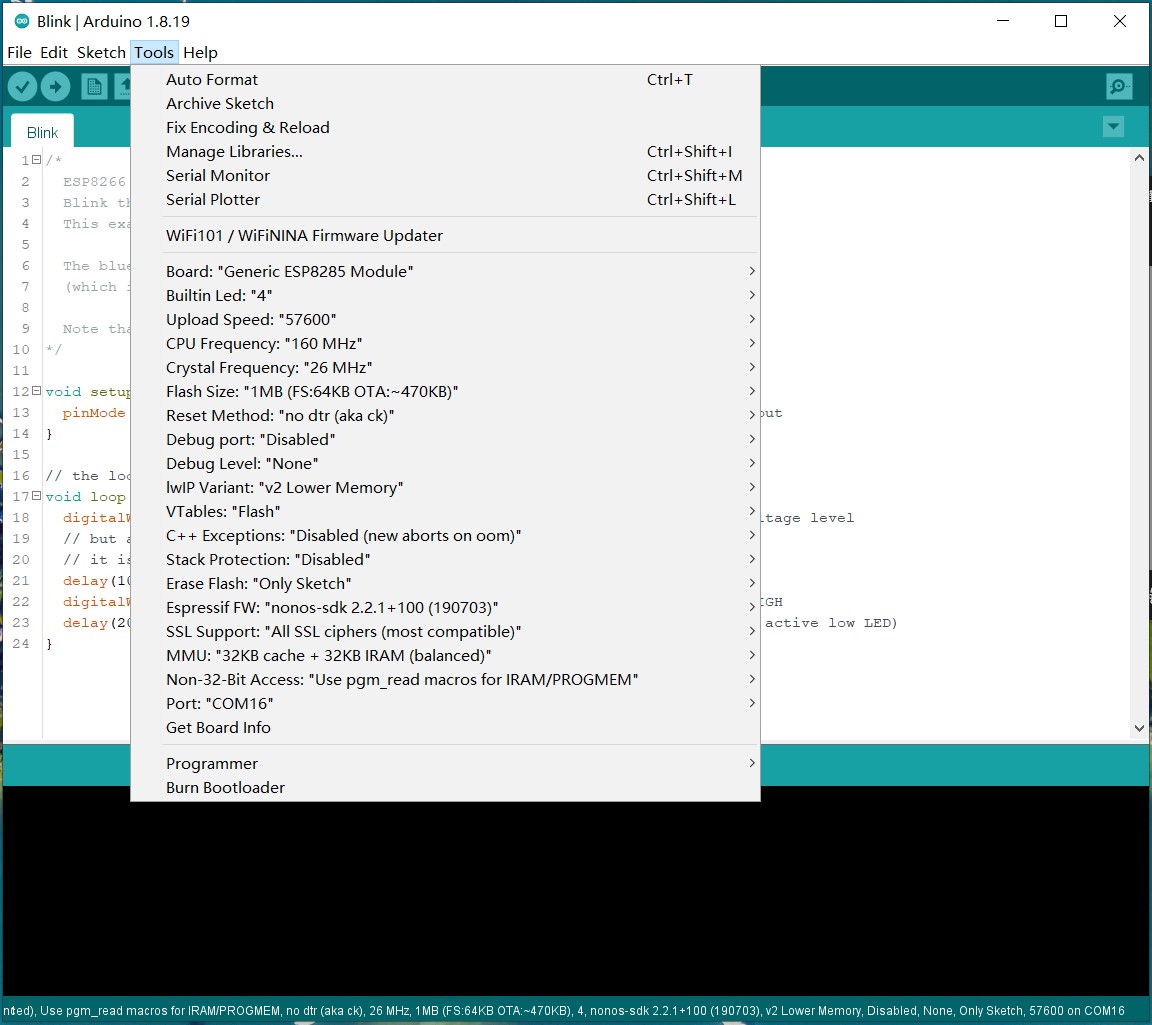Choose Archive Sketch menu entry
Image resolution: width=1152 pixels, height=1025 pixels.
click(x=445, y=104)
